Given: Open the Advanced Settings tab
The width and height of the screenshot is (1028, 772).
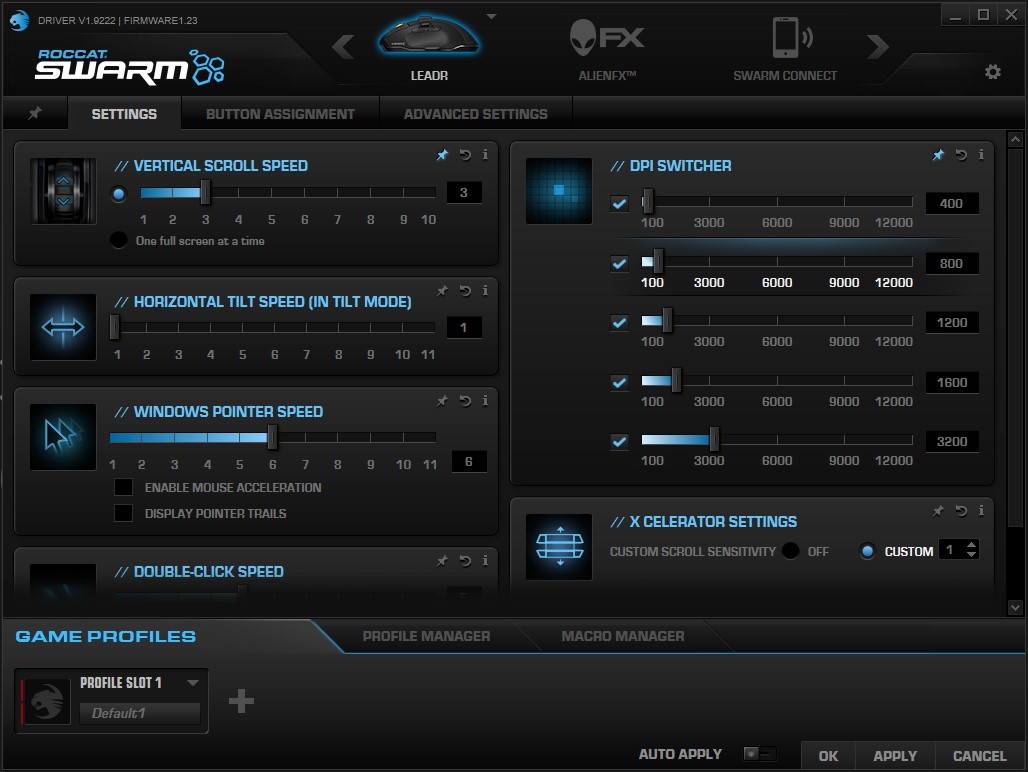Looking at the screenshot, I should tap(475, 114).
